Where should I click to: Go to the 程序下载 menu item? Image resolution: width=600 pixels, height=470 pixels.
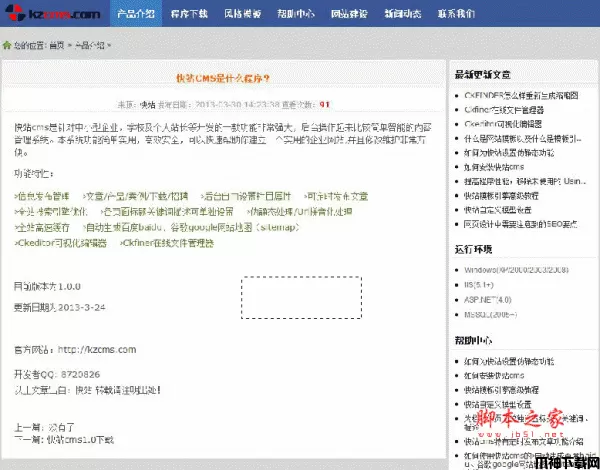click(x=189, y=14)
